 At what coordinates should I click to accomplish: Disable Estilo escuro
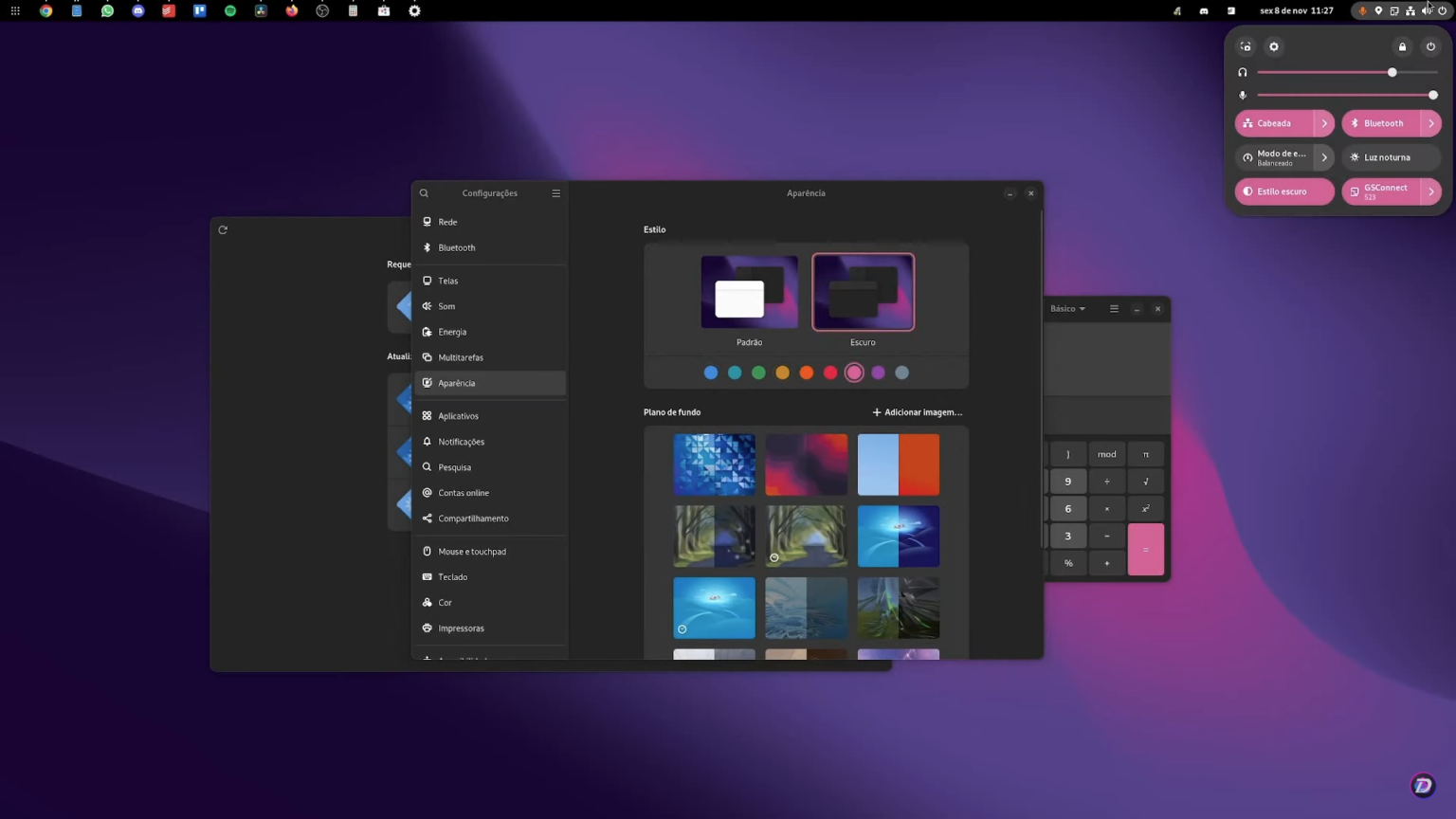coord(1277,191)
